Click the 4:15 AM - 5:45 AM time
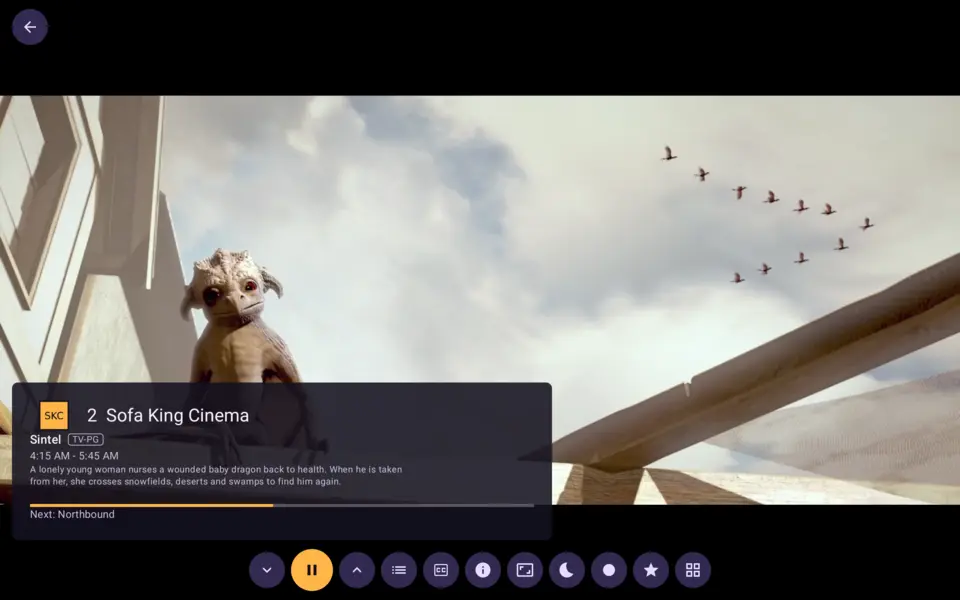Screen dimensions: 960x600 74,456
